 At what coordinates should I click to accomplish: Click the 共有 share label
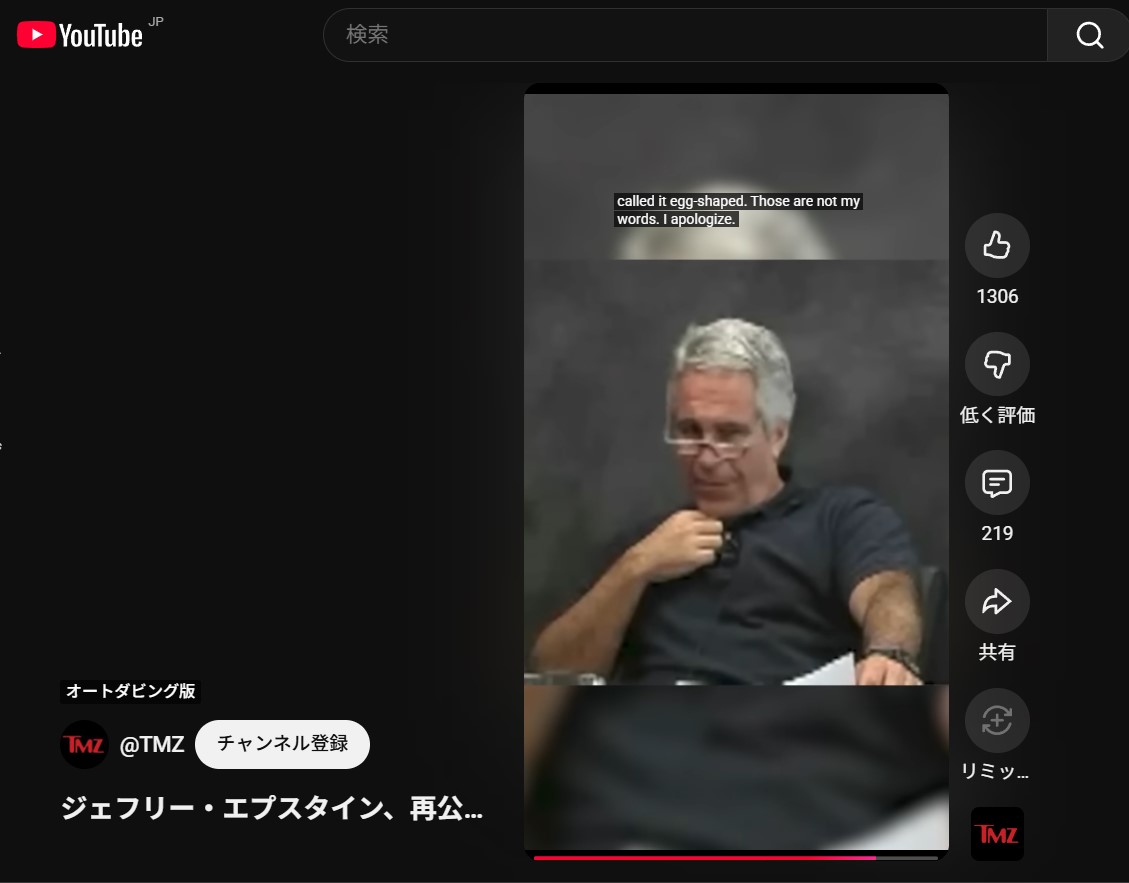point(996,653)
